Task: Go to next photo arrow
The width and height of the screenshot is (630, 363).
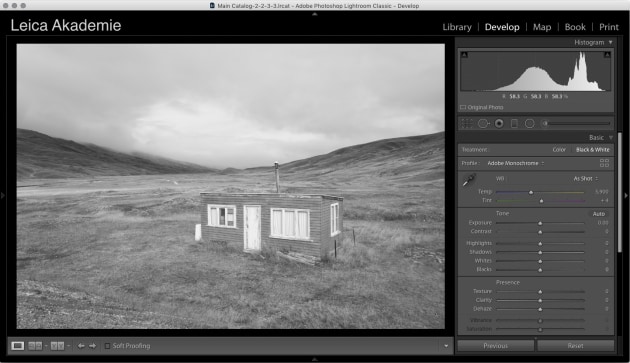Action: click(x=92, y=346)
